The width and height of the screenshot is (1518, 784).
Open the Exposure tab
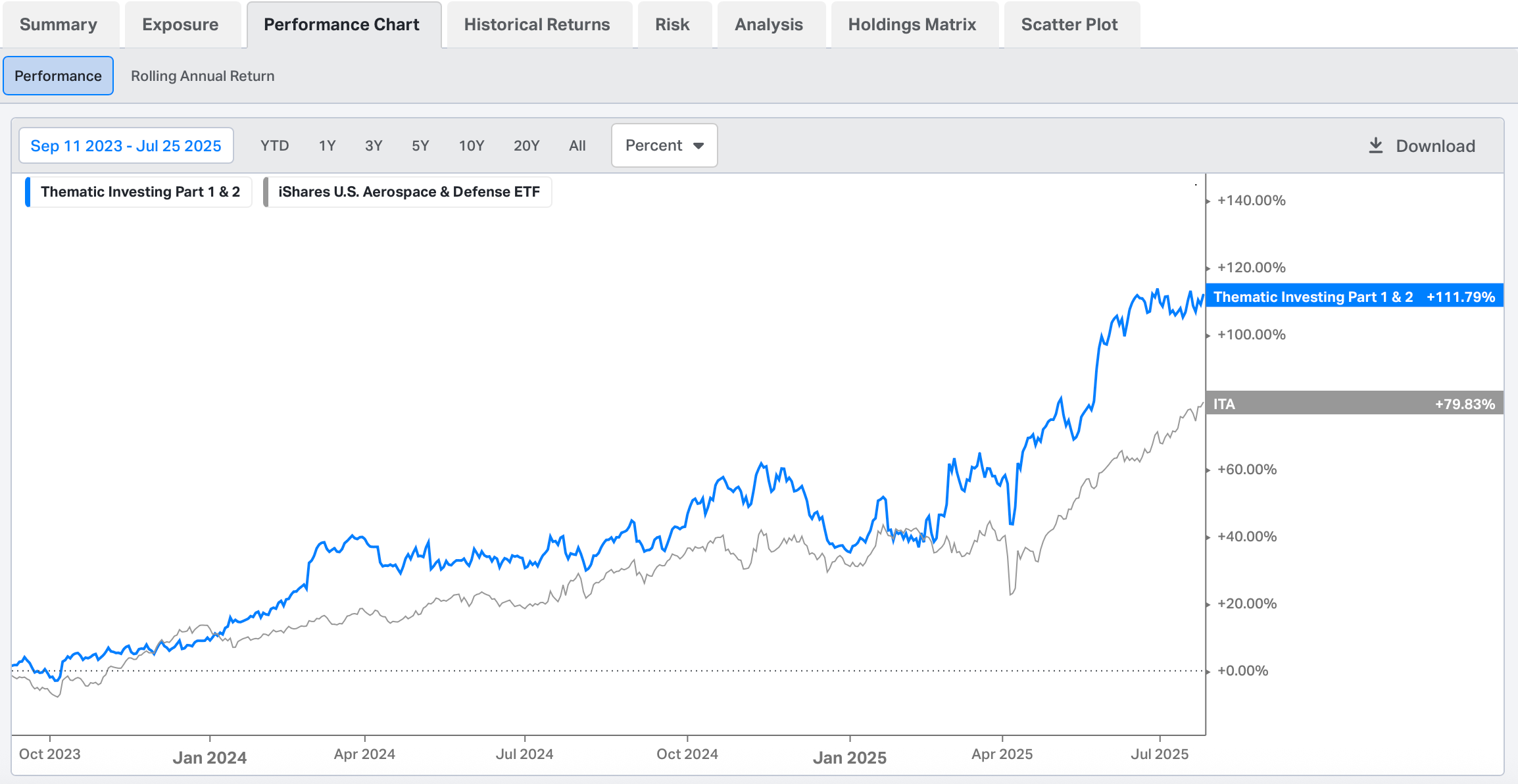point(180,24)
